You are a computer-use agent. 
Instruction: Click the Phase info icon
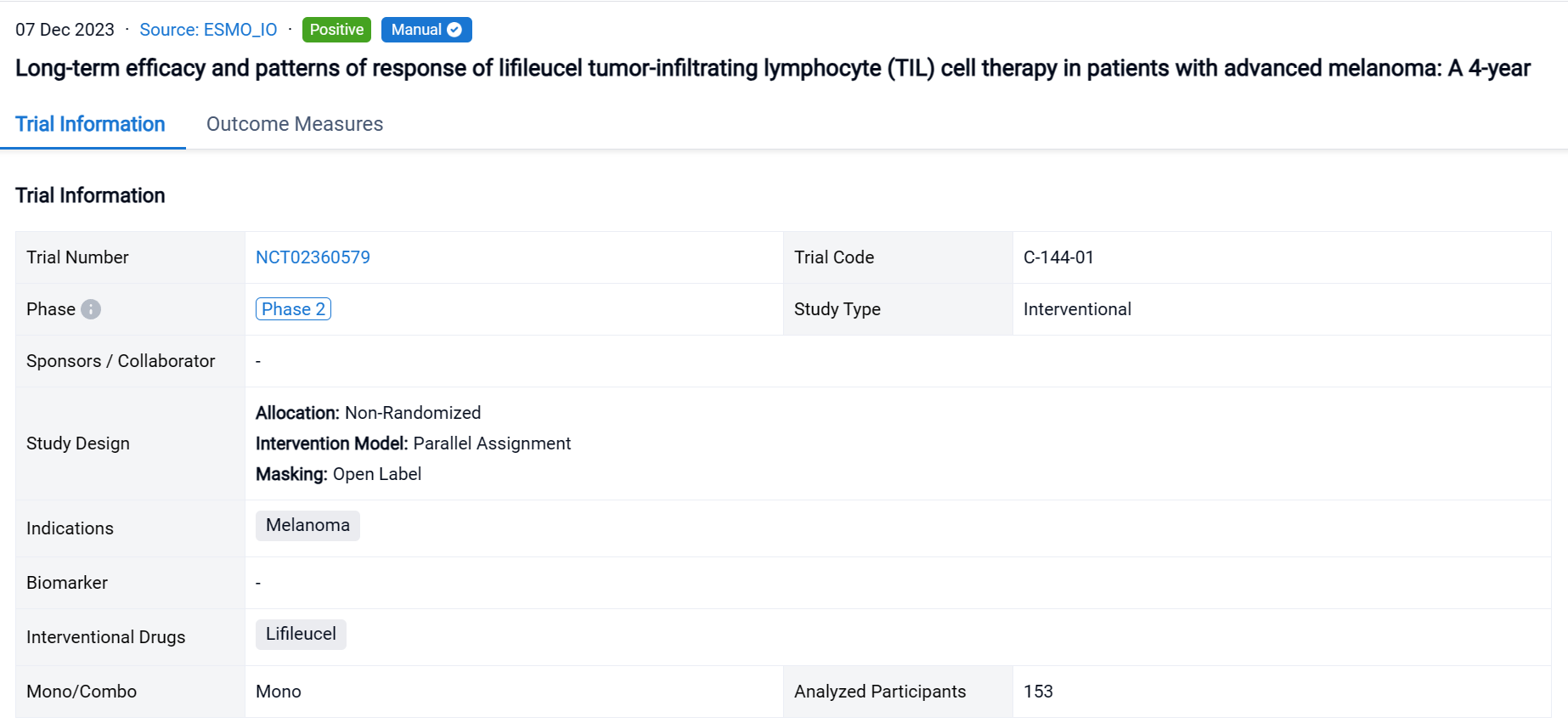point(91,309)
